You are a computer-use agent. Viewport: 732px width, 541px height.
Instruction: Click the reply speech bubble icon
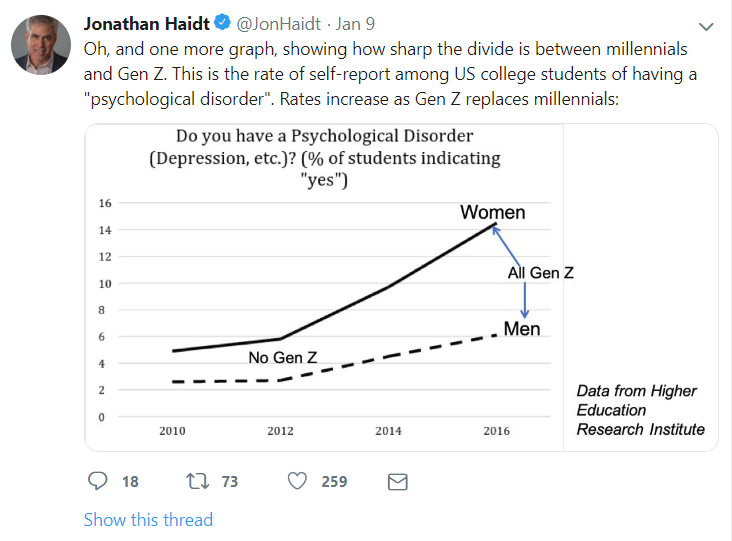[x=98, y=481]
